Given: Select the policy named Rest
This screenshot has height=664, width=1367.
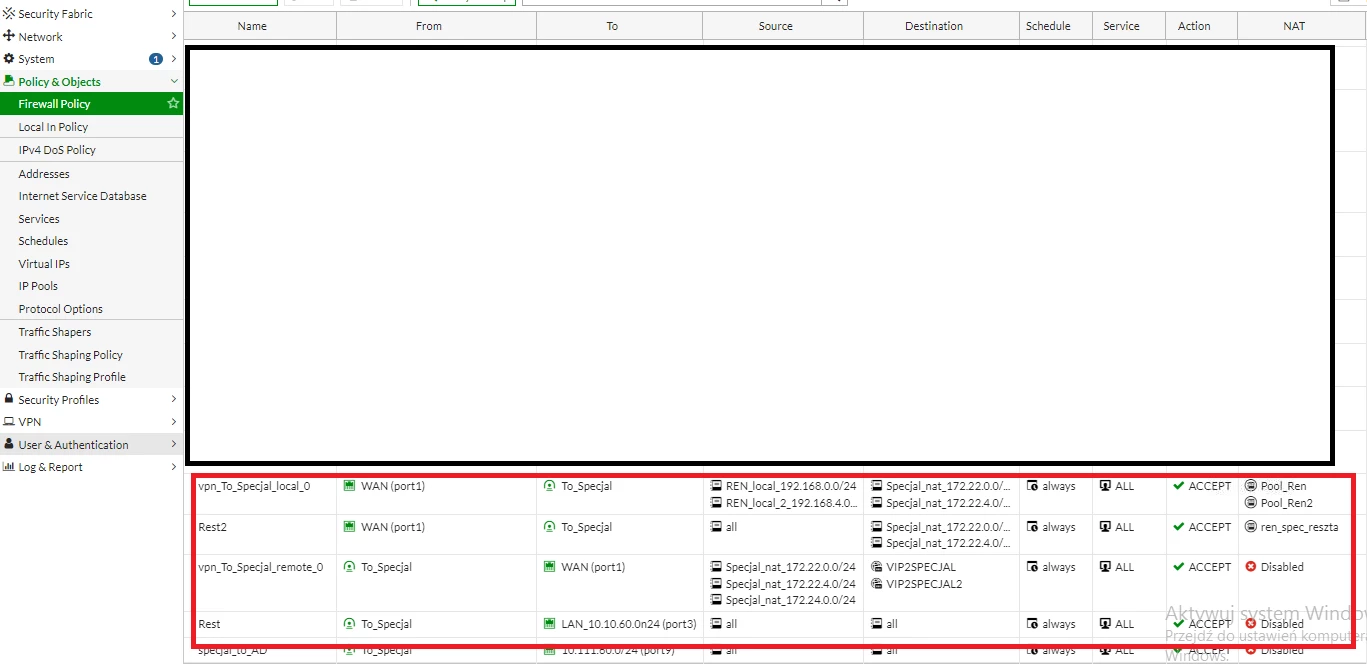Looking at the screenshot, I should coord(210,624).
